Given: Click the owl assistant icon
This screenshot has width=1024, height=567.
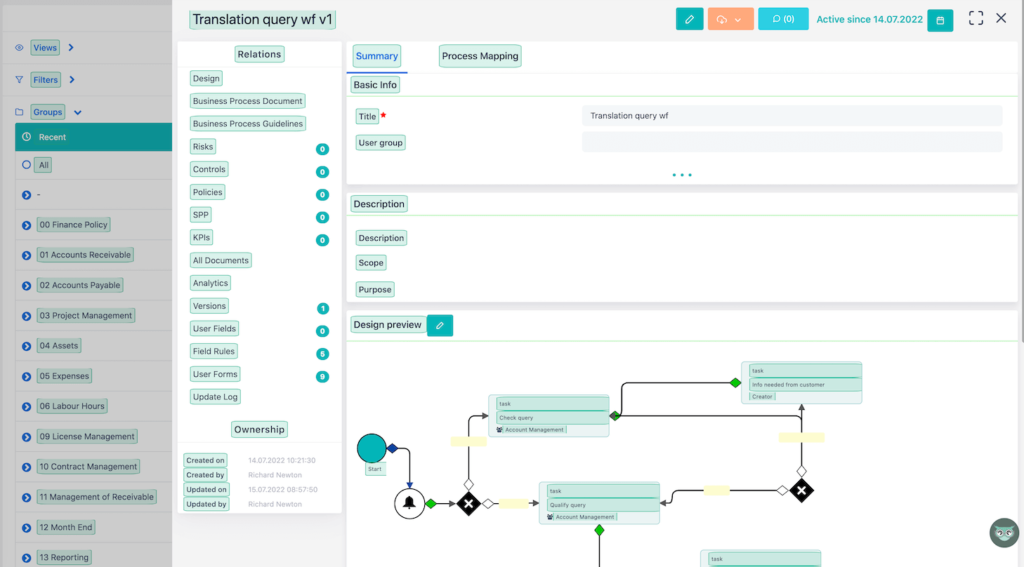Looking at the screenshot, I should pyautogui.click(x=1003, y=532).
